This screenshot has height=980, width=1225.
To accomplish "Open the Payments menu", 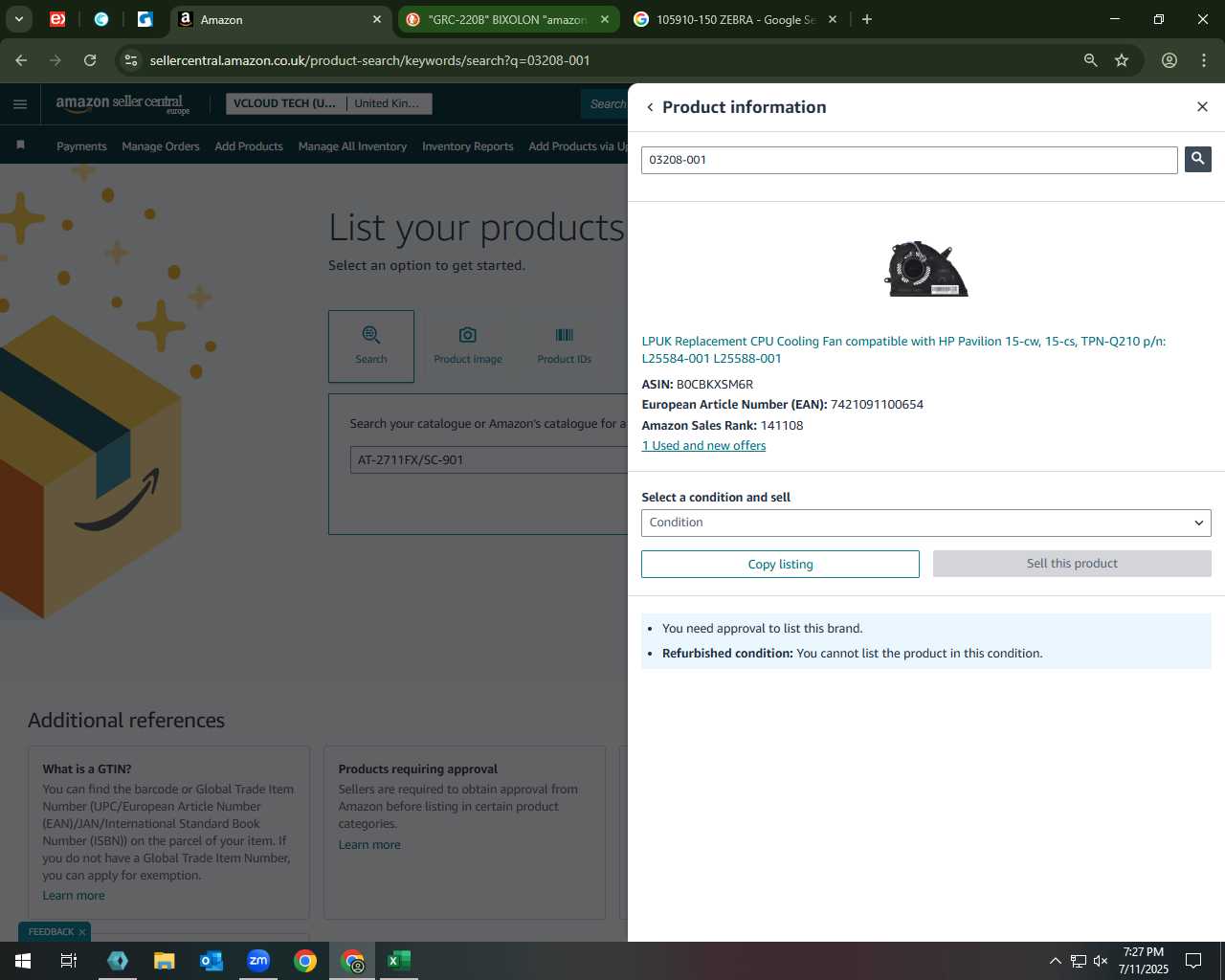I will click(x=81, y=146).
